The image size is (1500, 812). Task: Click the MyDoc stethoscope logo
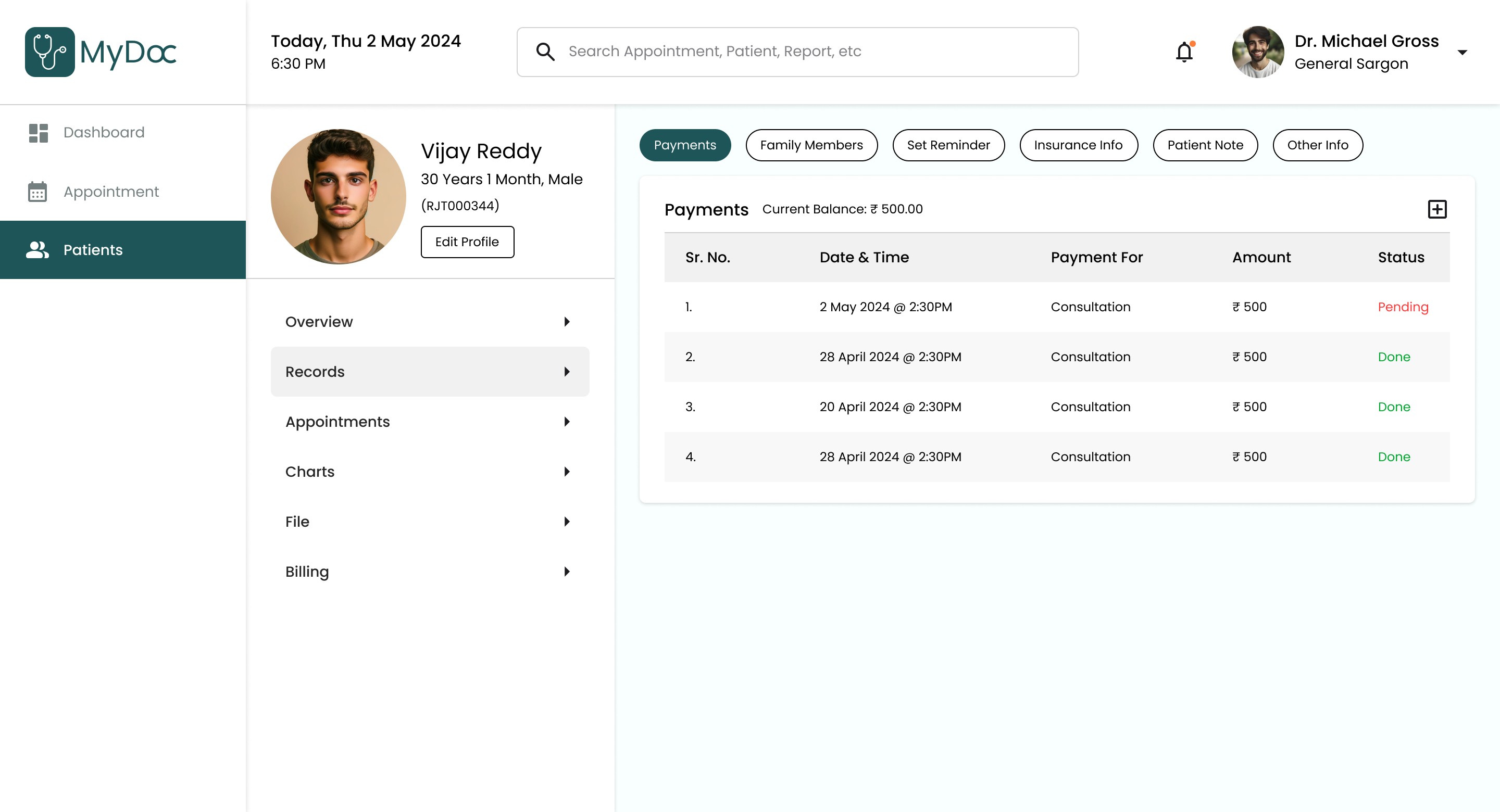pos(49,52)
